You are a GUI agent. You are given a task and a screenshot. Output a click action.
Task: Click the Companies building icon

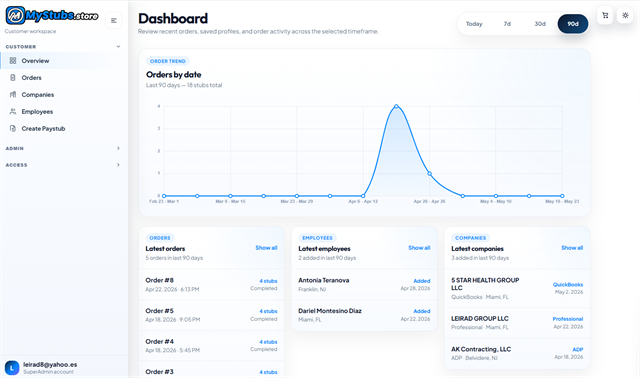[13, 94]
